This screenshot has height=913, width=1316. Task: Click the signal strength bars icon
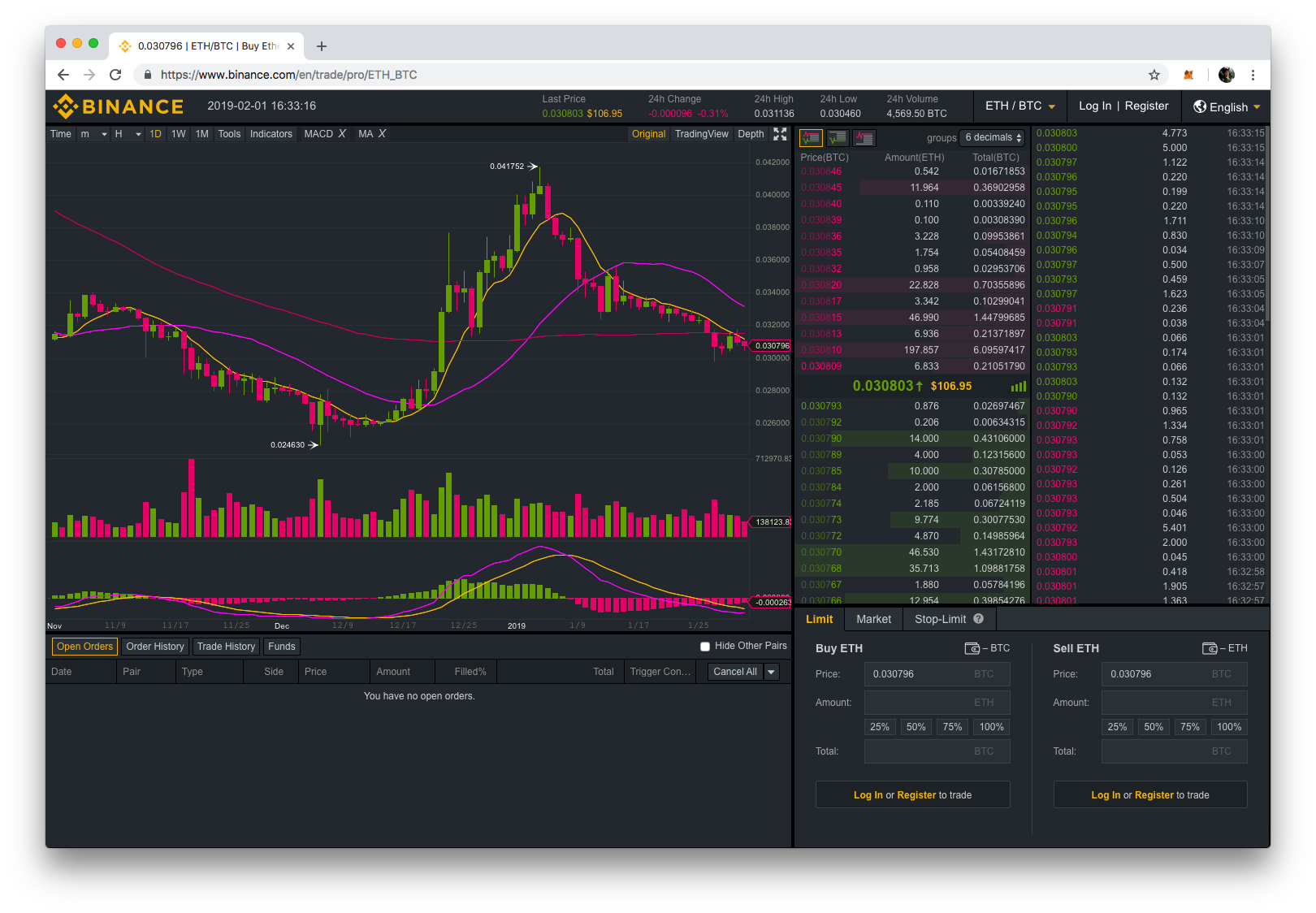point(1018,387)
